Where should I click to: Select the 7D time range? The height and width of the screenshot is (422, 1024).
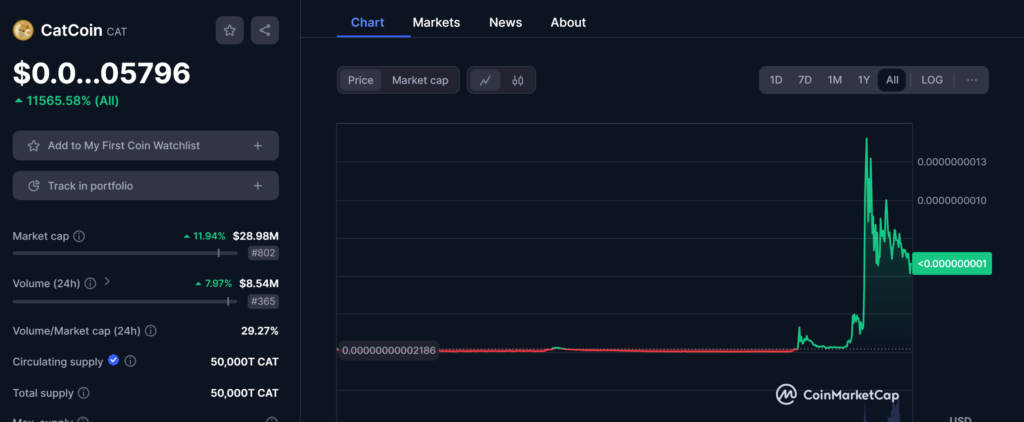pyautogui.click(x=805, y=80)
